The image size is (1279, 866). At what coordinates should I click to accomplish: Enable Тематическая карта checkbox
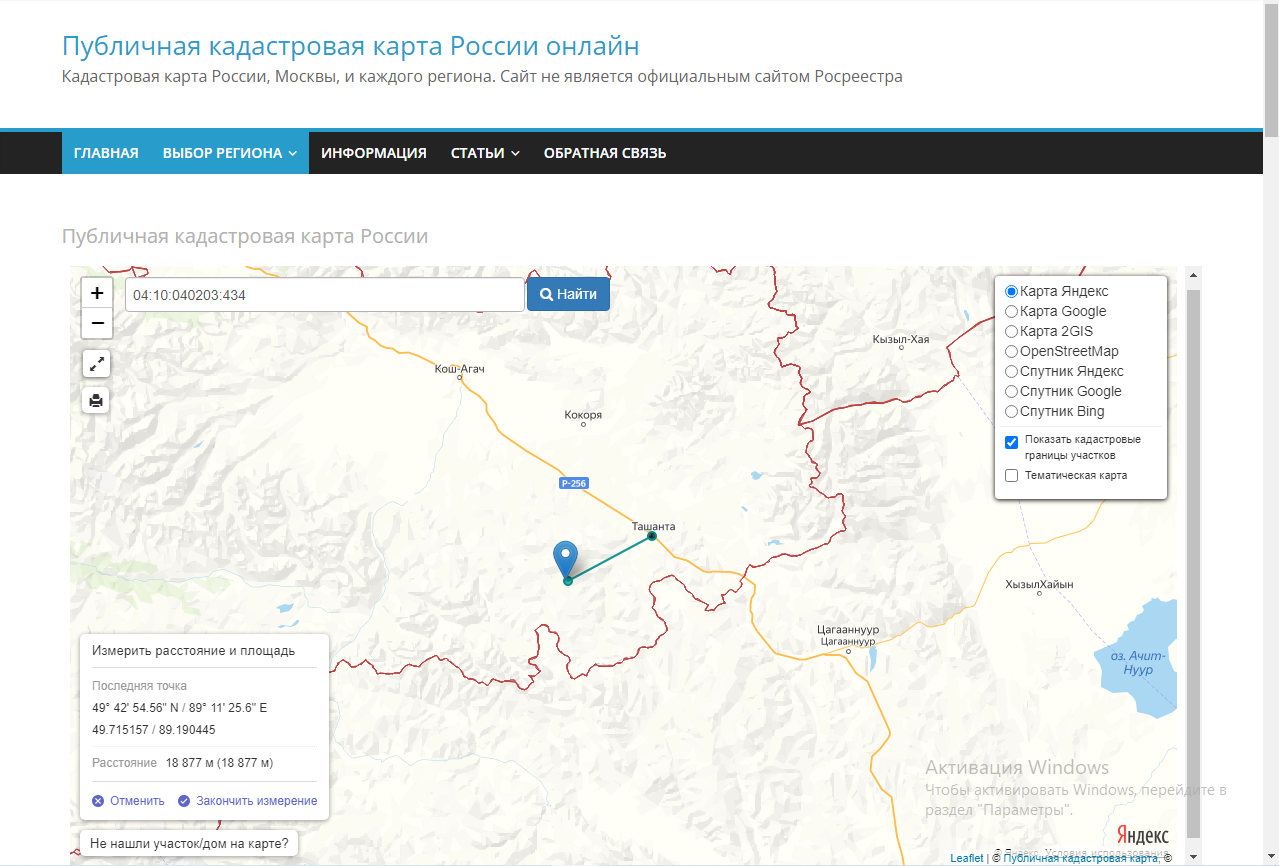1011,475
